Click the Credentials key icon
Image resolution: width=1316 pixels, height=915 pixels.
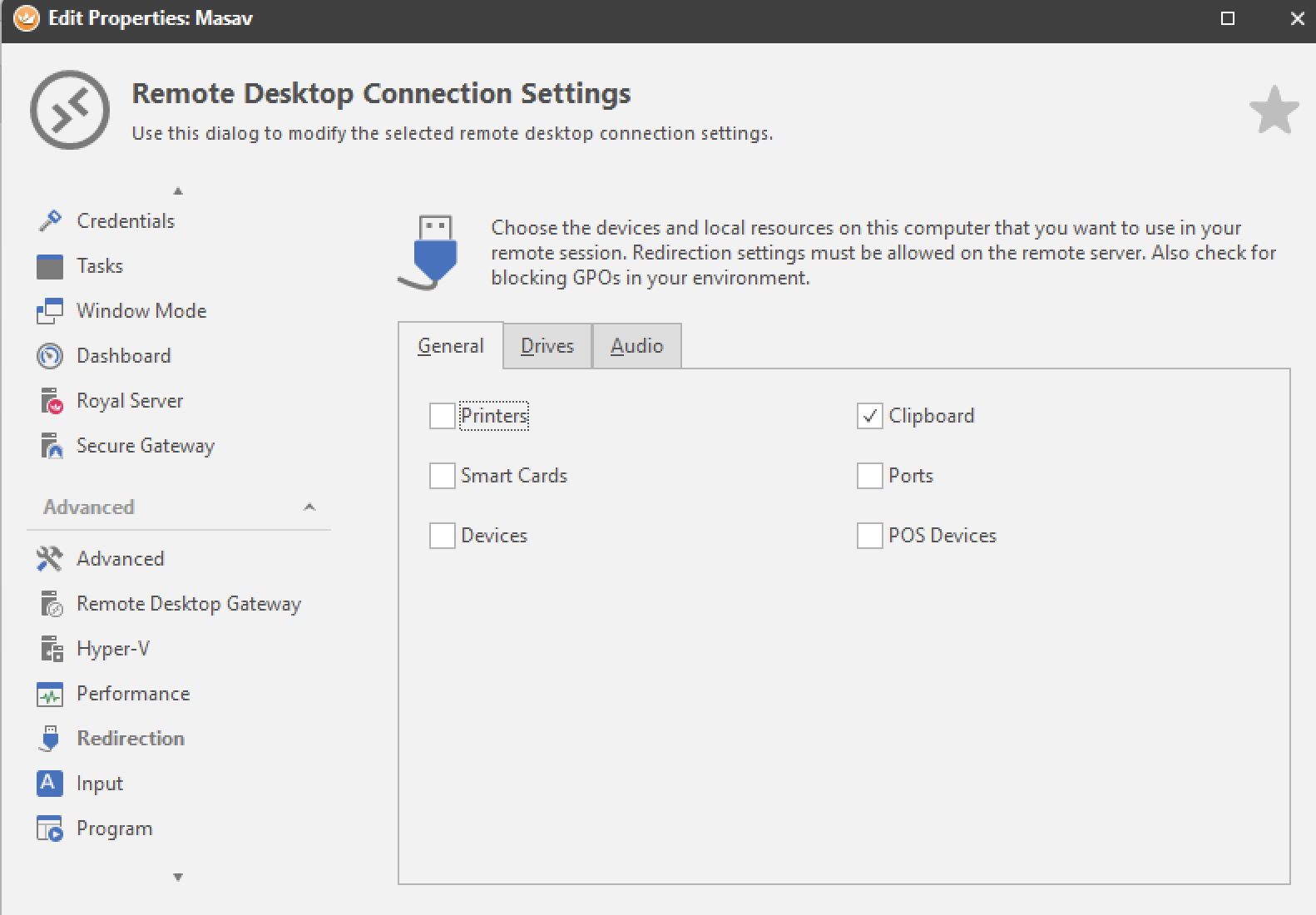click(x=50, y=221)
